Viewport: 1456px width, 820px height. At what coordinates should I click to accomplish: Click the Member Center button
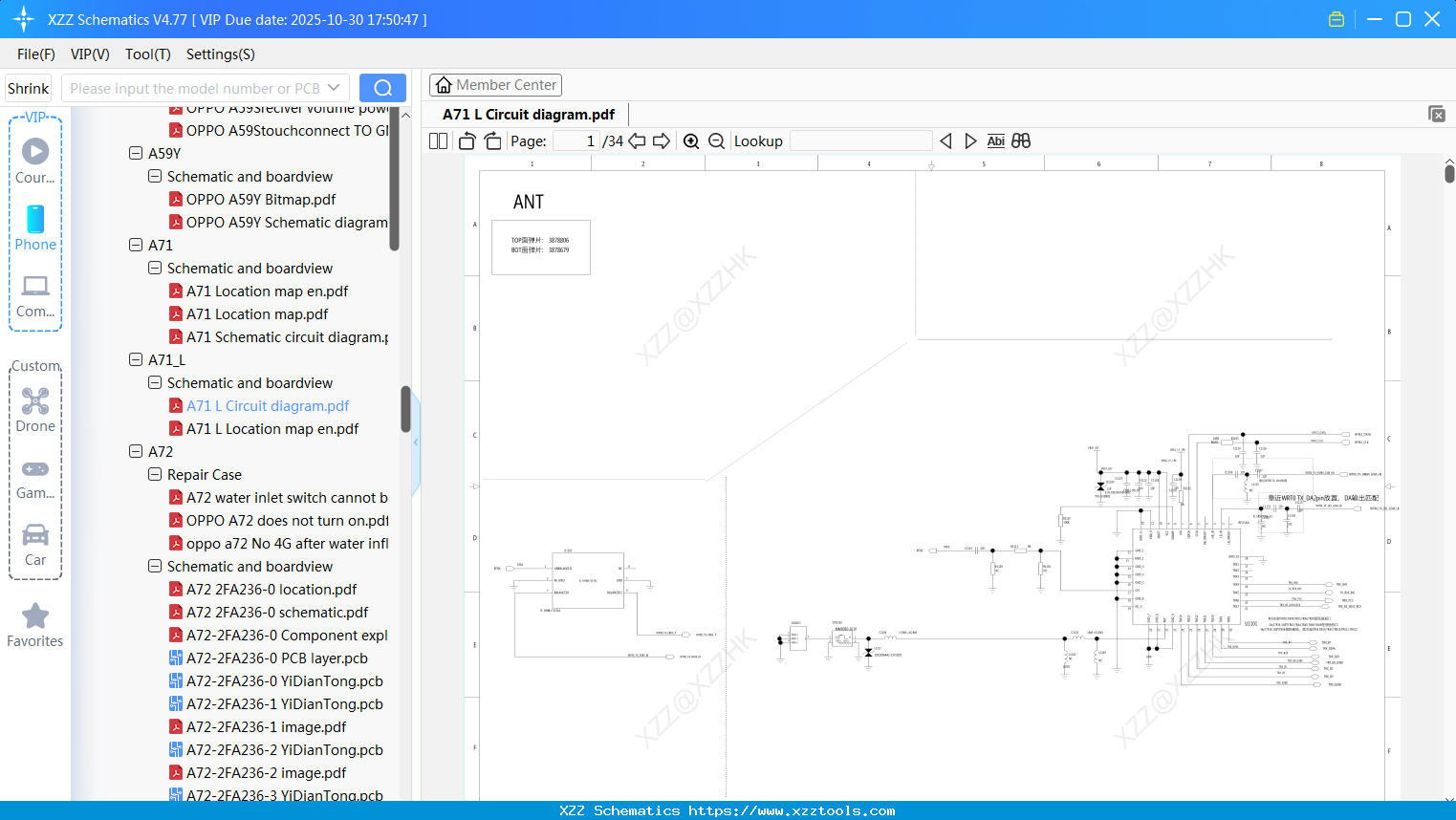495,85
